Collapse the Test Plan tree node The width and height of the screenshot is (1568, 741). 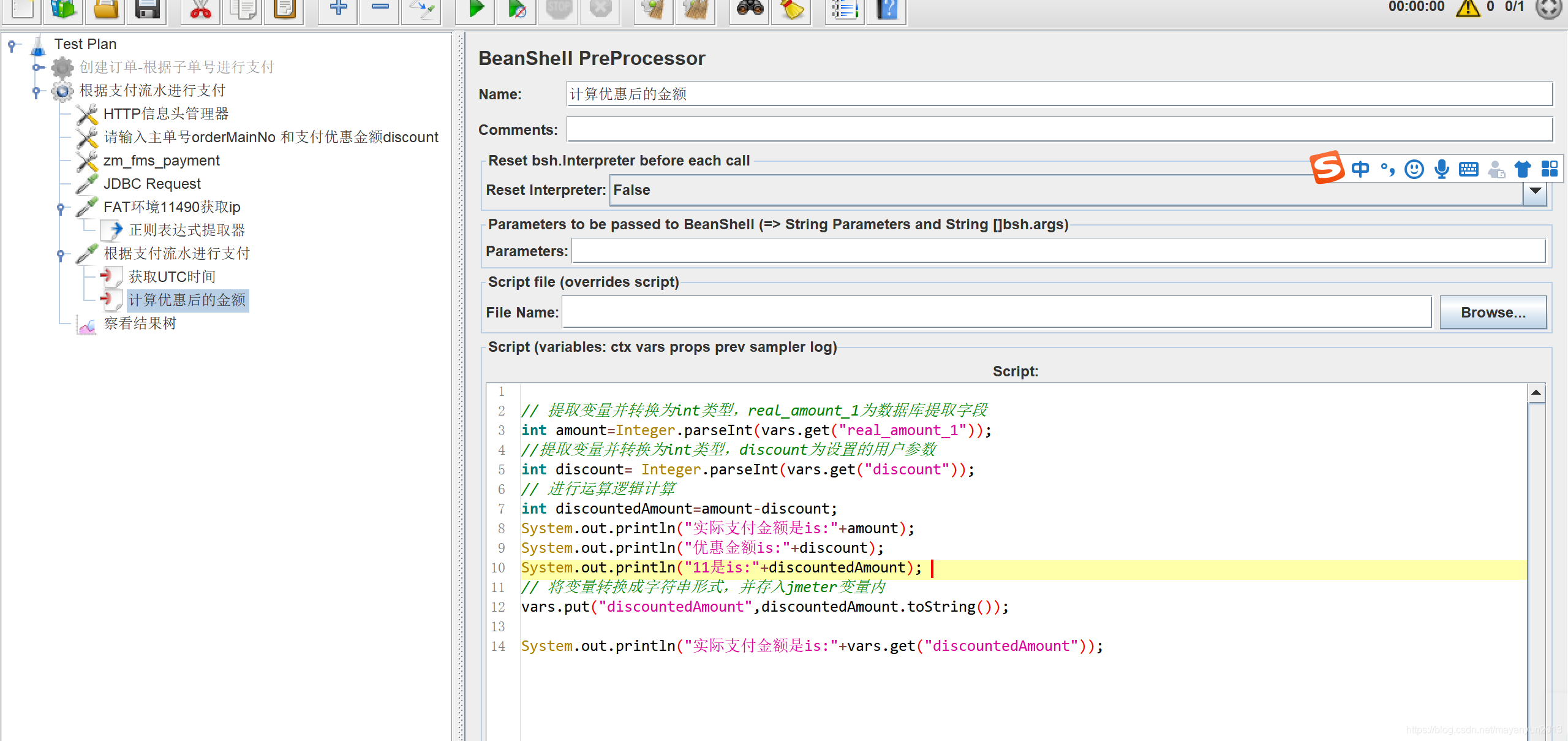pos(12,45)
